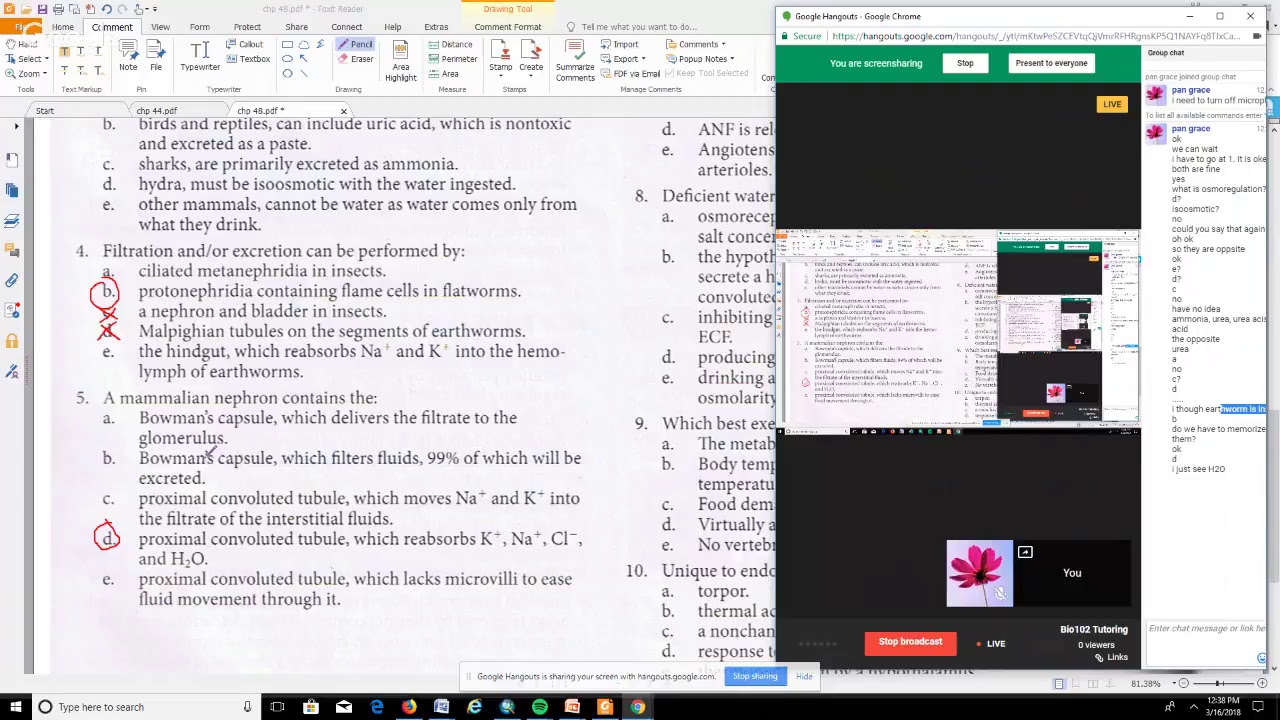
Task: Open Google Chrome from the taskbar
Action: (x=637, y=707)
